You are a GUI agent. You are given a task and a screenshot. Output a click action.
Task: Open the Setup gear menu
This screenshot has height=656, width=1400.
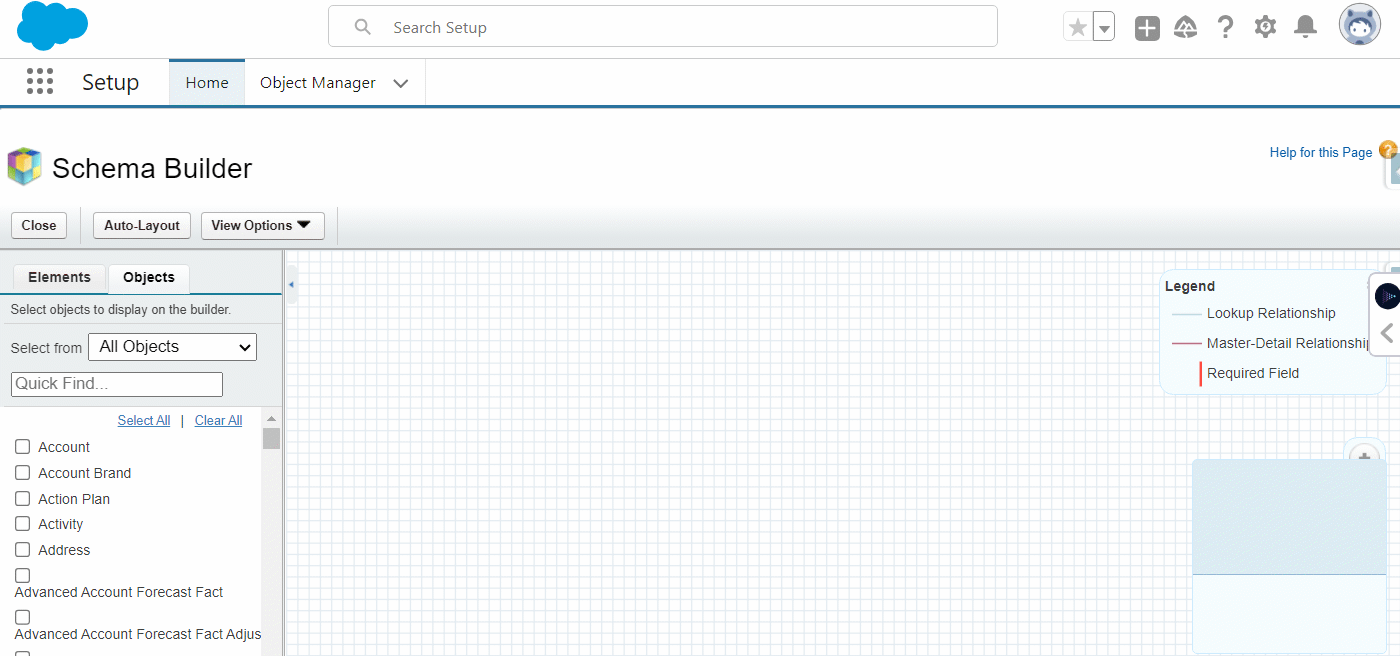tap(1265, 28)
